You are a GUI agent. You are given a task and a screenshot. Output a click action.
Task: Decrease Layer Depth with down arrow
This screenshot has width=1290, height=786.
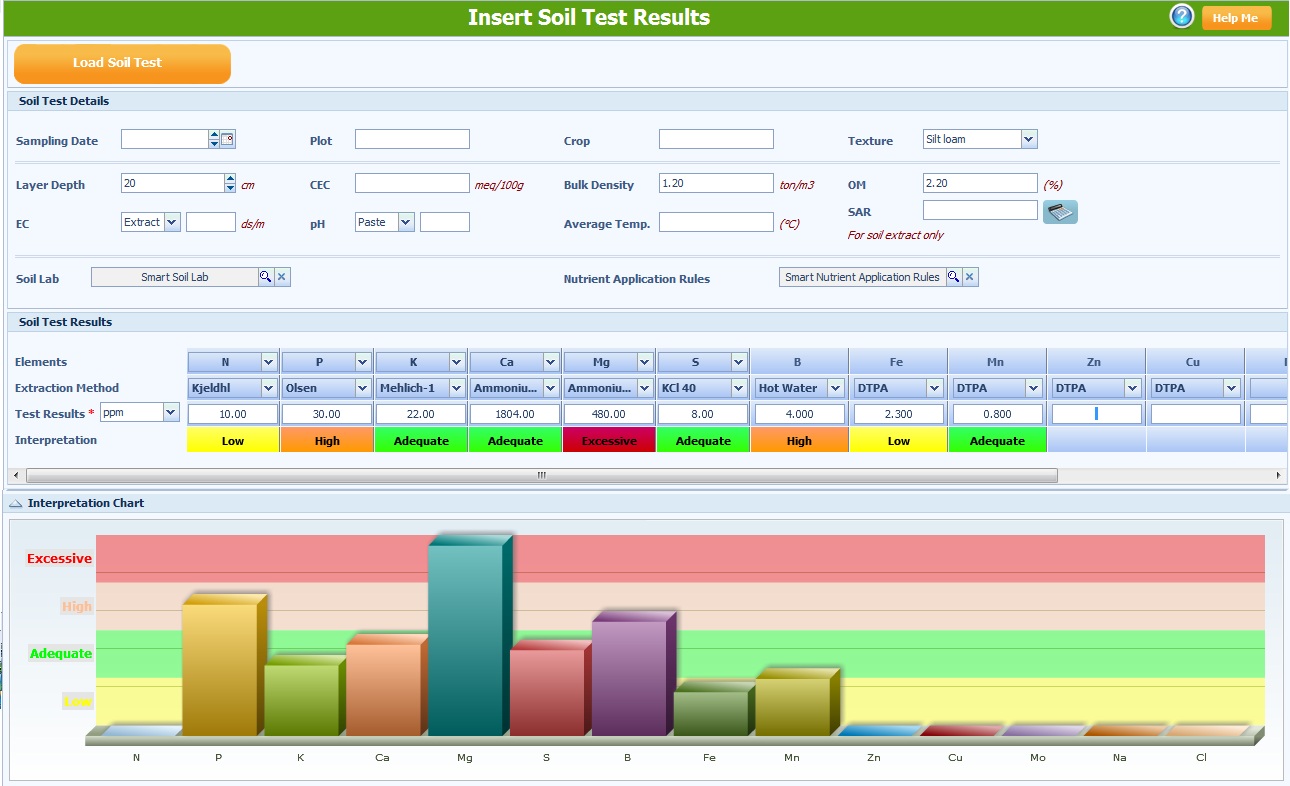point(230,188)
